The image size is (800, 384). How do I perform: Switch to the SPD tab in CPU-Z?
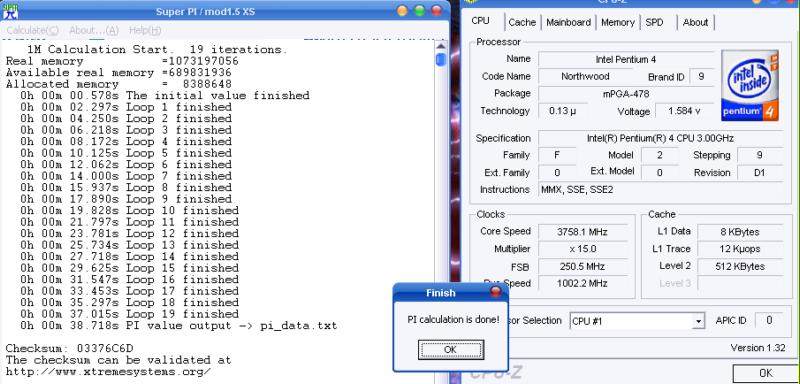[x=654, y=22]
